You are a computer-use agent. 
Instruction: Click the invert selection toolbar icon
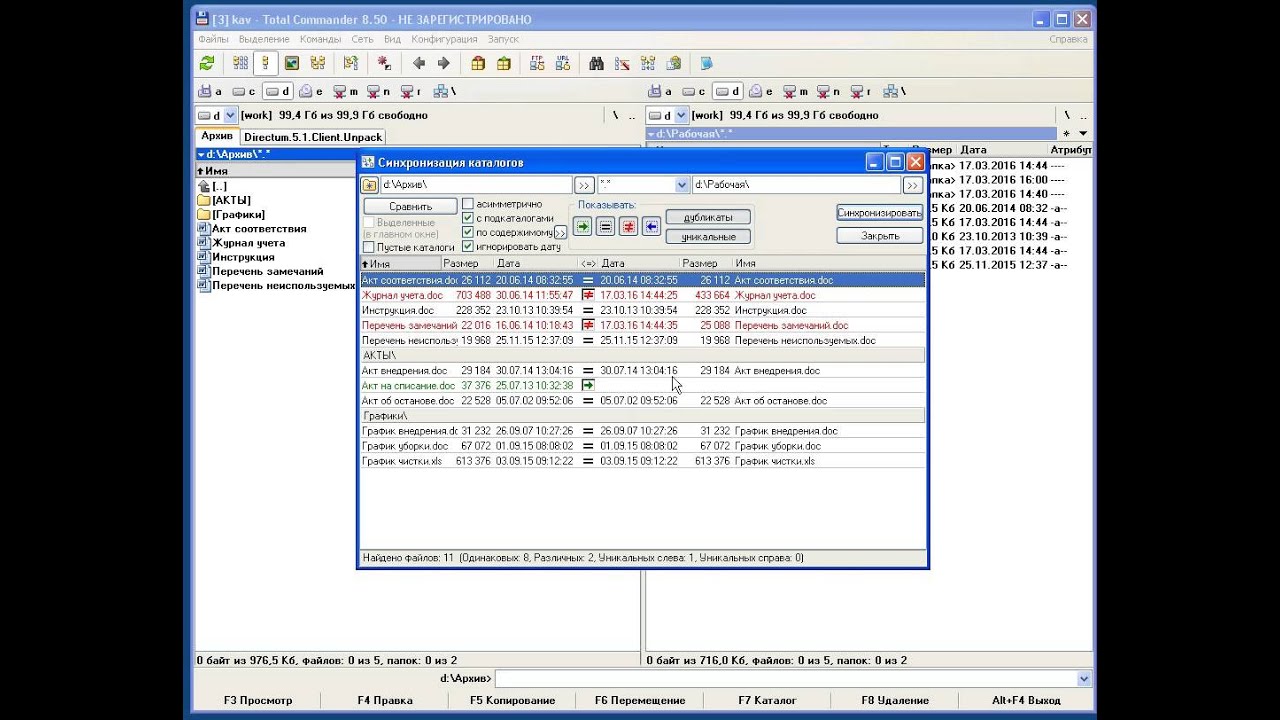pos(351,63)
